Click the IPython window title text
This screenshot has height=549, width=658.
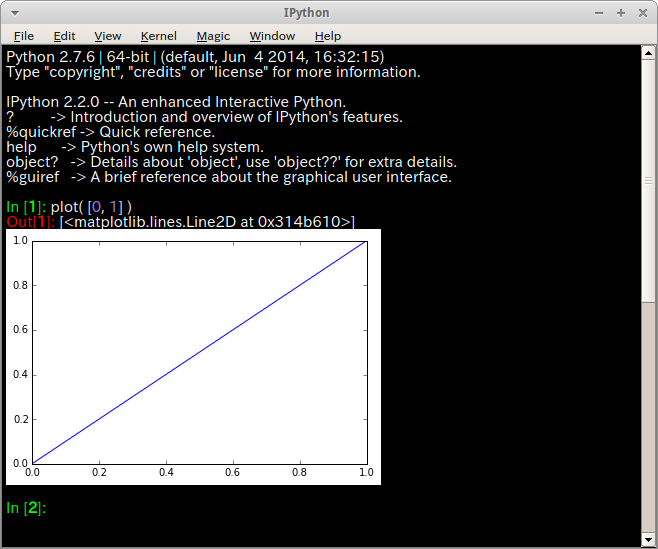point(306,13)
